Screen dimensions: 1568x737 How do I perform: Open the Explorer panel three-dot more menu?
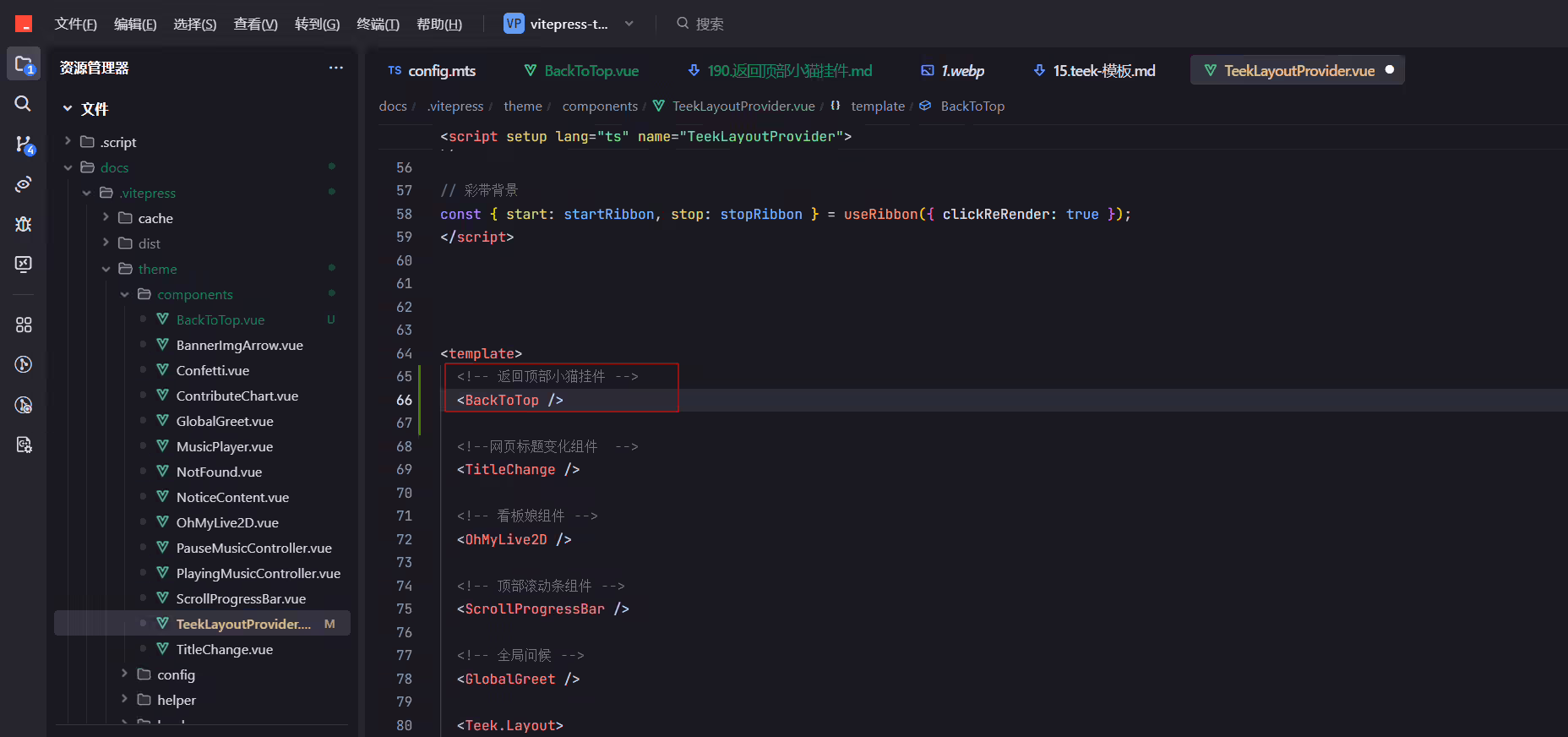[x=336, y=68]
